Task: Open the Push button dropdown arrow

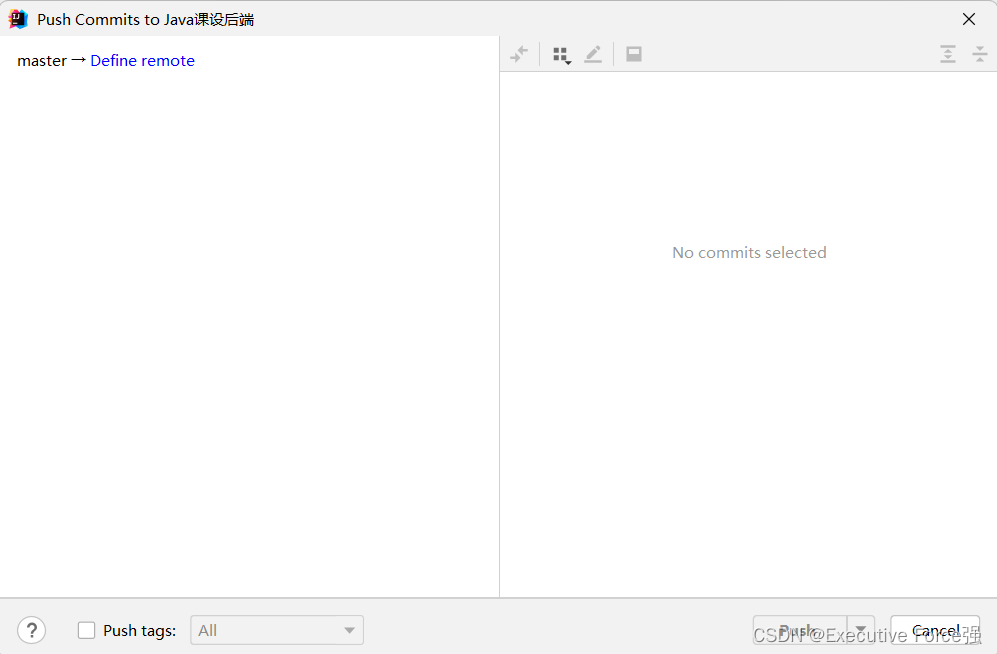Action: click(861, 630)
